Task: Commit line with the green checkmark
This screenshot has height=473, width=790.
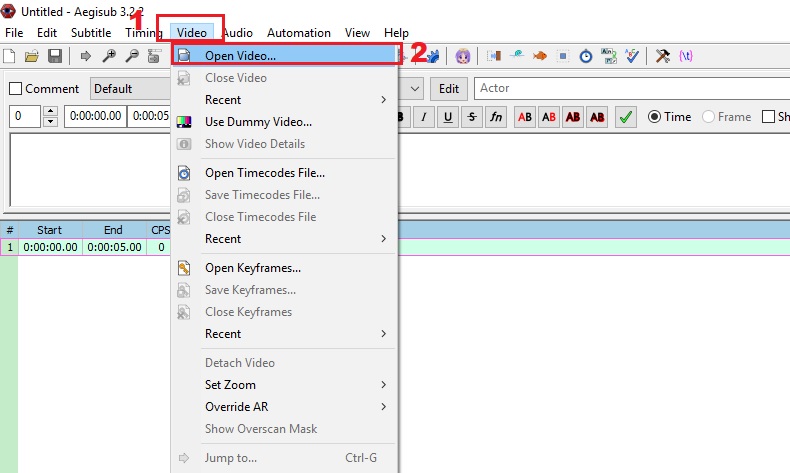Action: [626, 117]
